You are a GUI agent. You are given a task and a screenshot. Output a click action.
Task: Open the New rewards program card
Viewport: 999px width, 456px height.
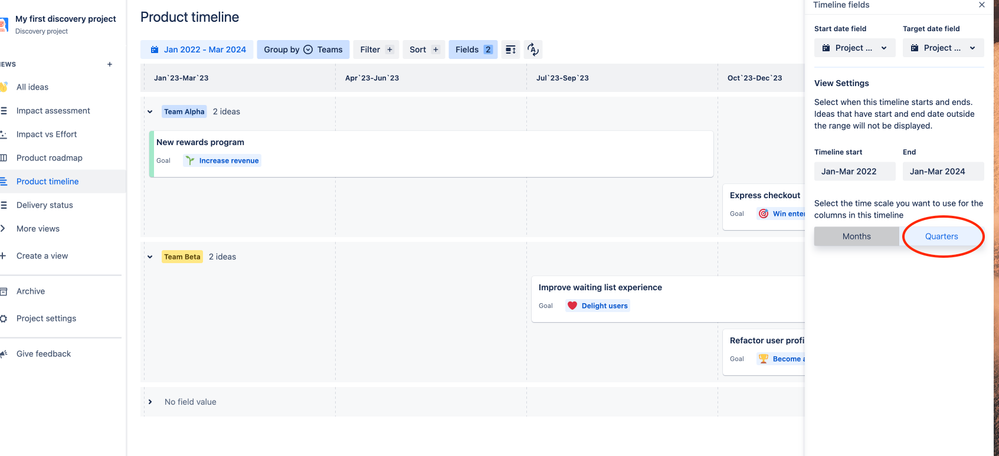[431, 154]
